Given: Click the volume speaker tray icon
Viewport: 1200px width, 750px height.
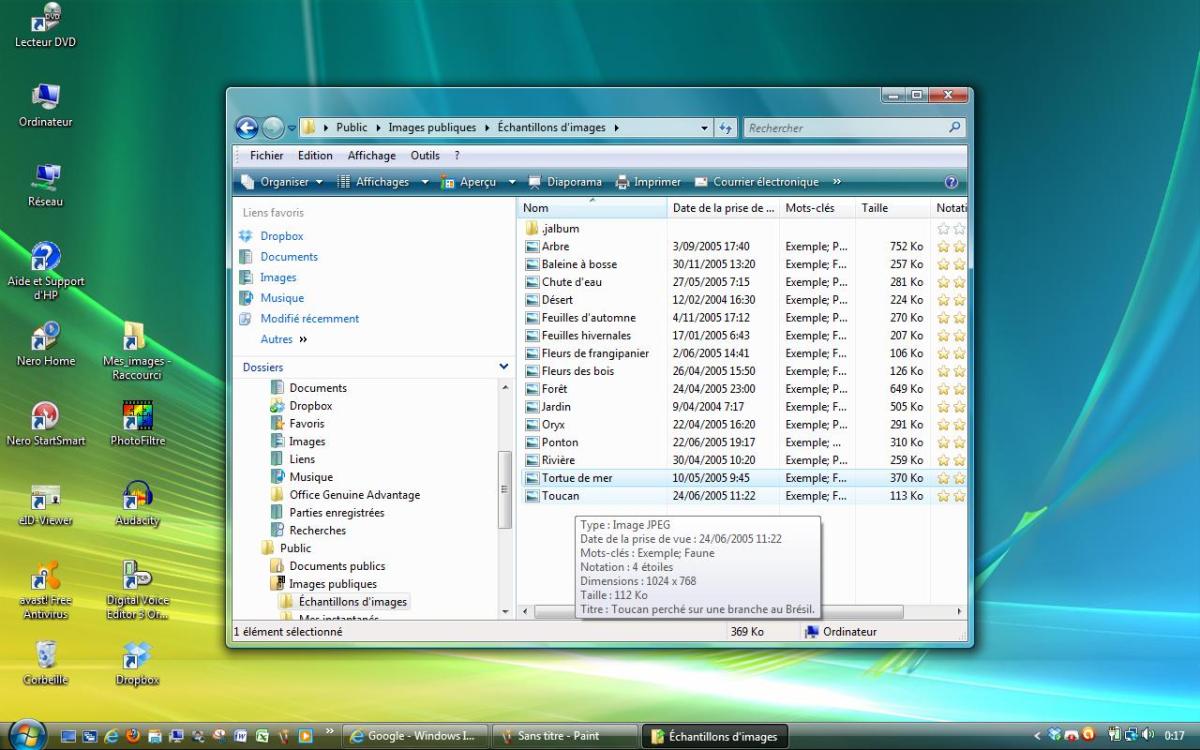Looking at the screenshot, I should coord(1146,735).
